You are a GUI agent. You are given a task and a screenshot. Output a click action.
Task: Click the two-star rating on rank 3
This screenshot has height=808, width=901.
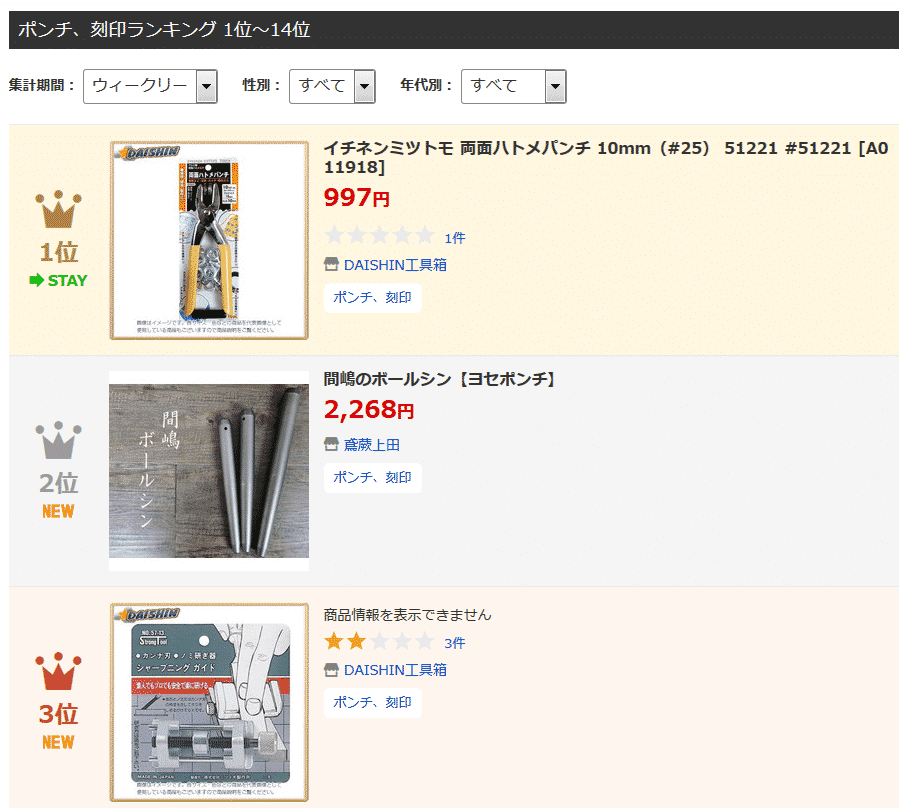click(x=379, y=641)
